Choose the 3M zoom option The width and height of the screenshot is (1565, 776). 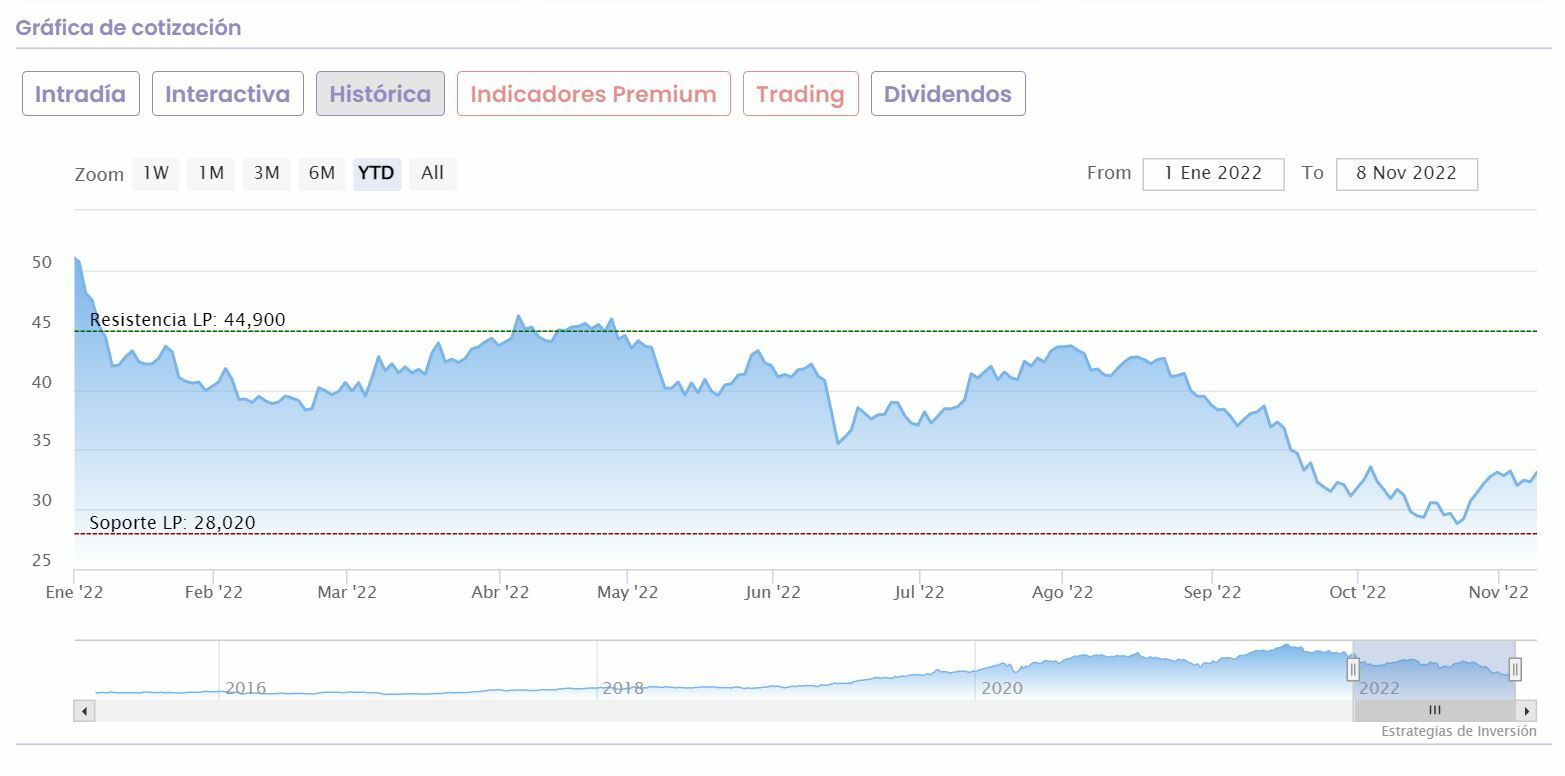[266, 173]
